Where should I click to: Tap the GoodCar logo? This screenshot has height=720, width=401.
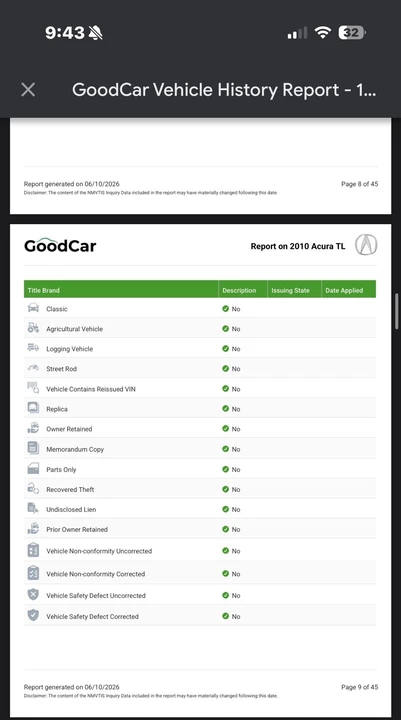(x=60, y=246)
